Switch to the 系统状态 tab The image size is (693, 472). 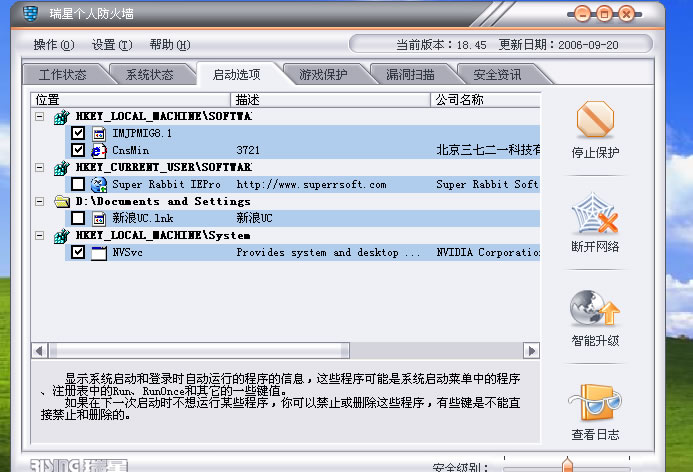point(149,74)
